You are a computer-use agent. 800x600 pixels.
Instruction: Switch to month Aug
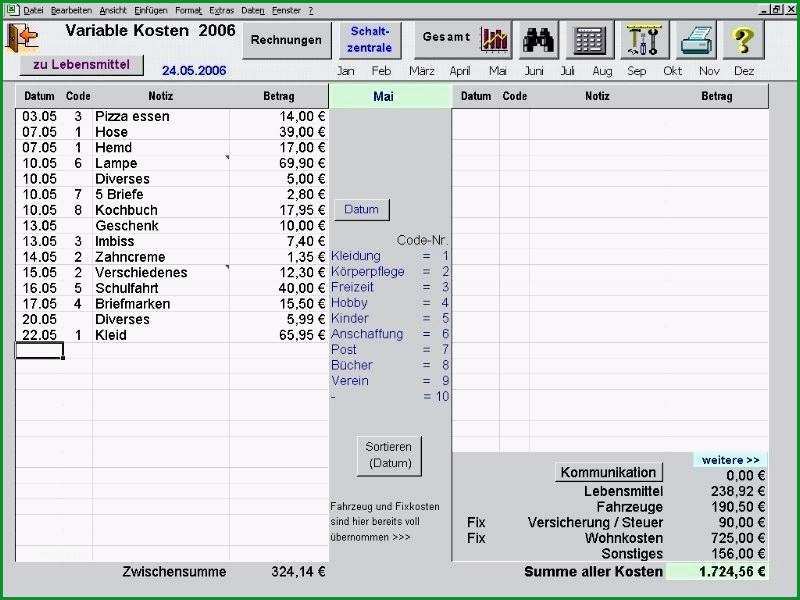coord(602,71)
